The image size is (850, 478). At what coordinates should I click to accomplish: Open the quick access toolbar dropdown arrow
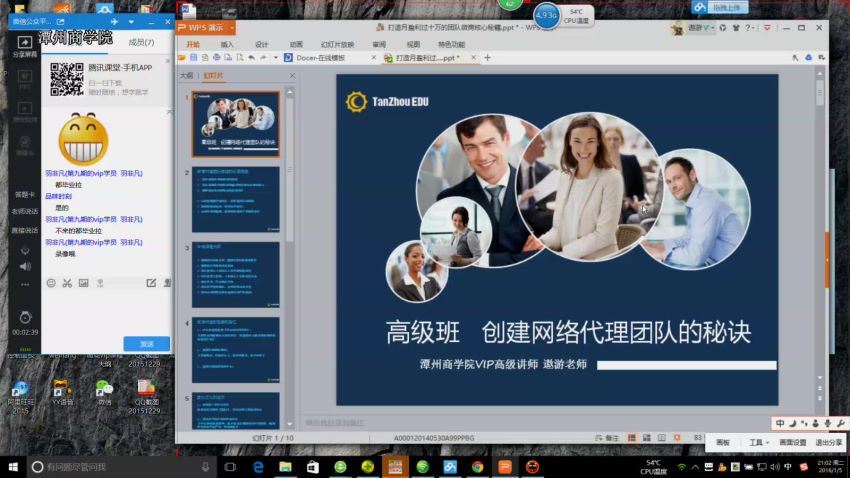(x=275, y=57)
